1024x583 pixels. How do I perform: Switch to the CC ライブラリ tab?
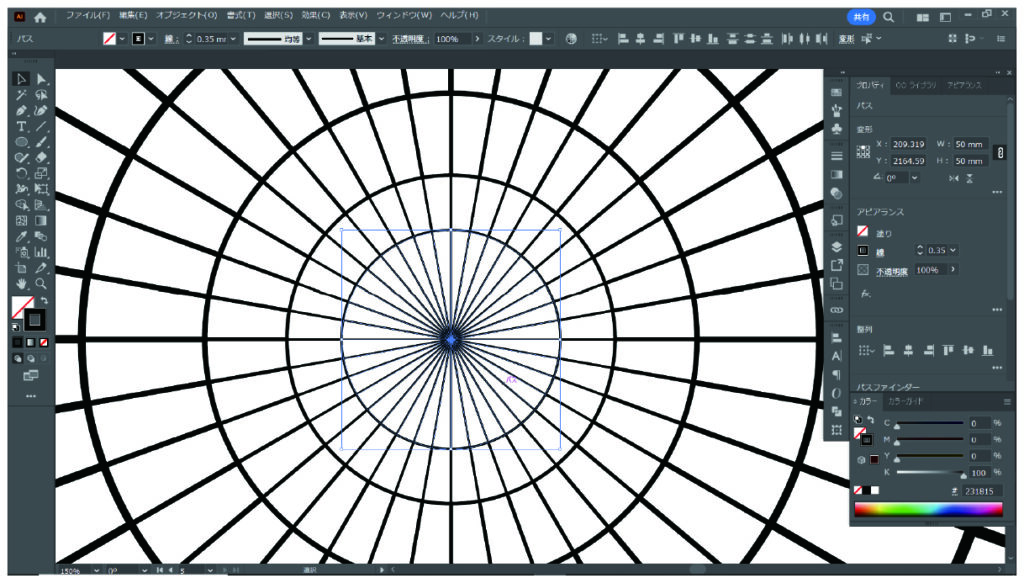tap(916, 86)
